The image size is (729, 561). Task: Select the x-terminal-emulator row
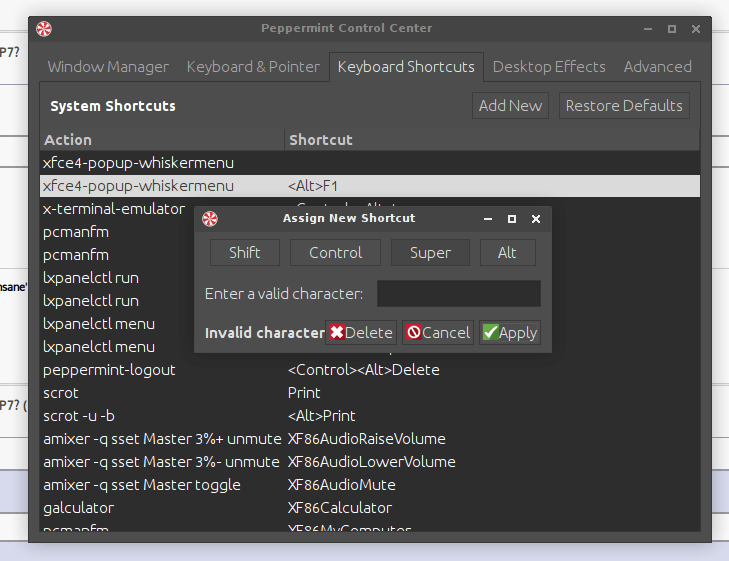pyautogui.click(x=114, y=209)
